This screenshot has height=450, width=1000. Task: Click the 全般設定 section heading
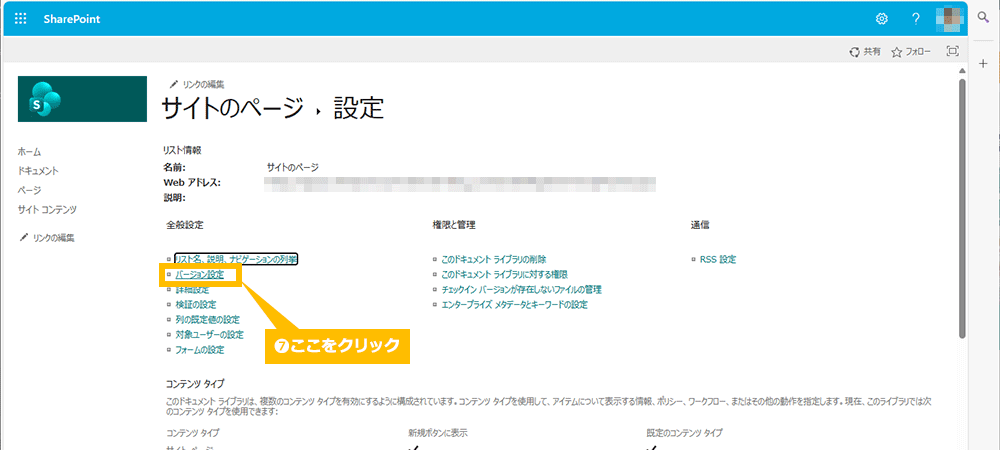184,225
